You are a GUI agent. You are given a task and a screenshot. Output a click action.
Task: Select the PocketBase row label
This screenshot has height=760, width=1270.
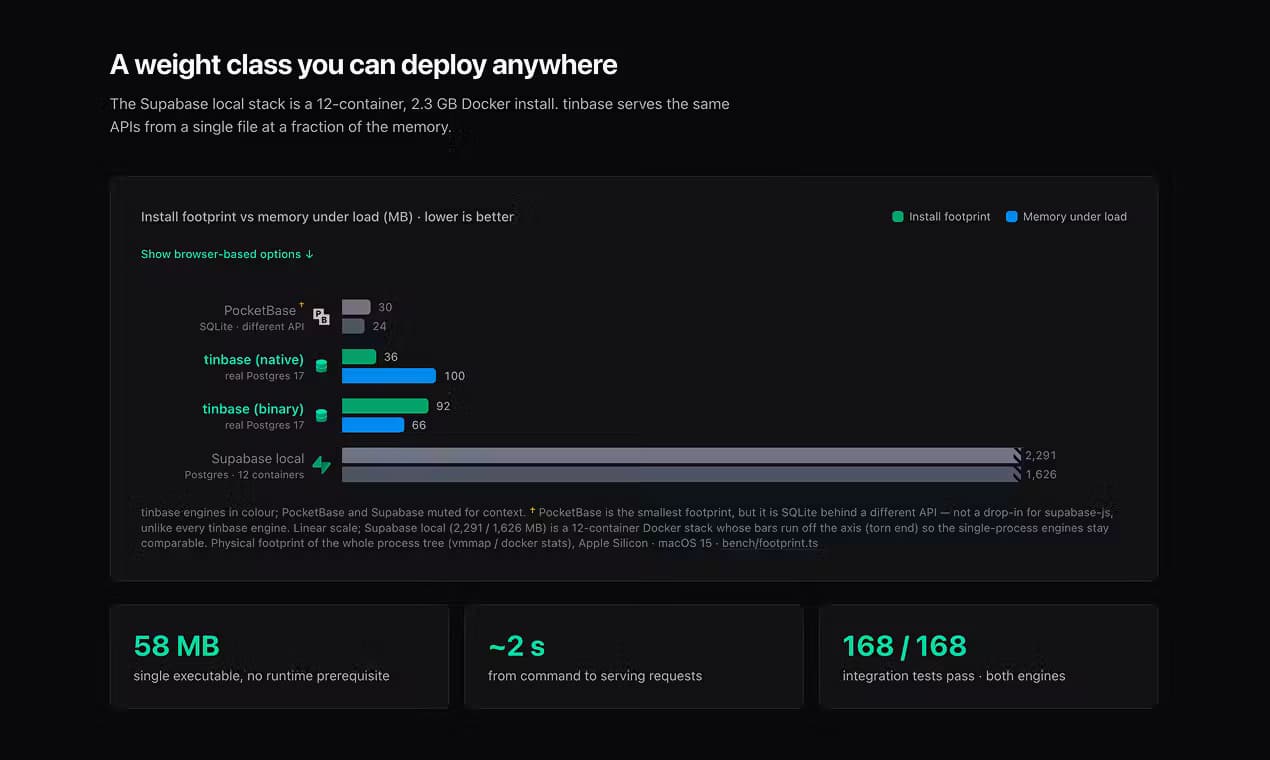click(x=260, y=310)
